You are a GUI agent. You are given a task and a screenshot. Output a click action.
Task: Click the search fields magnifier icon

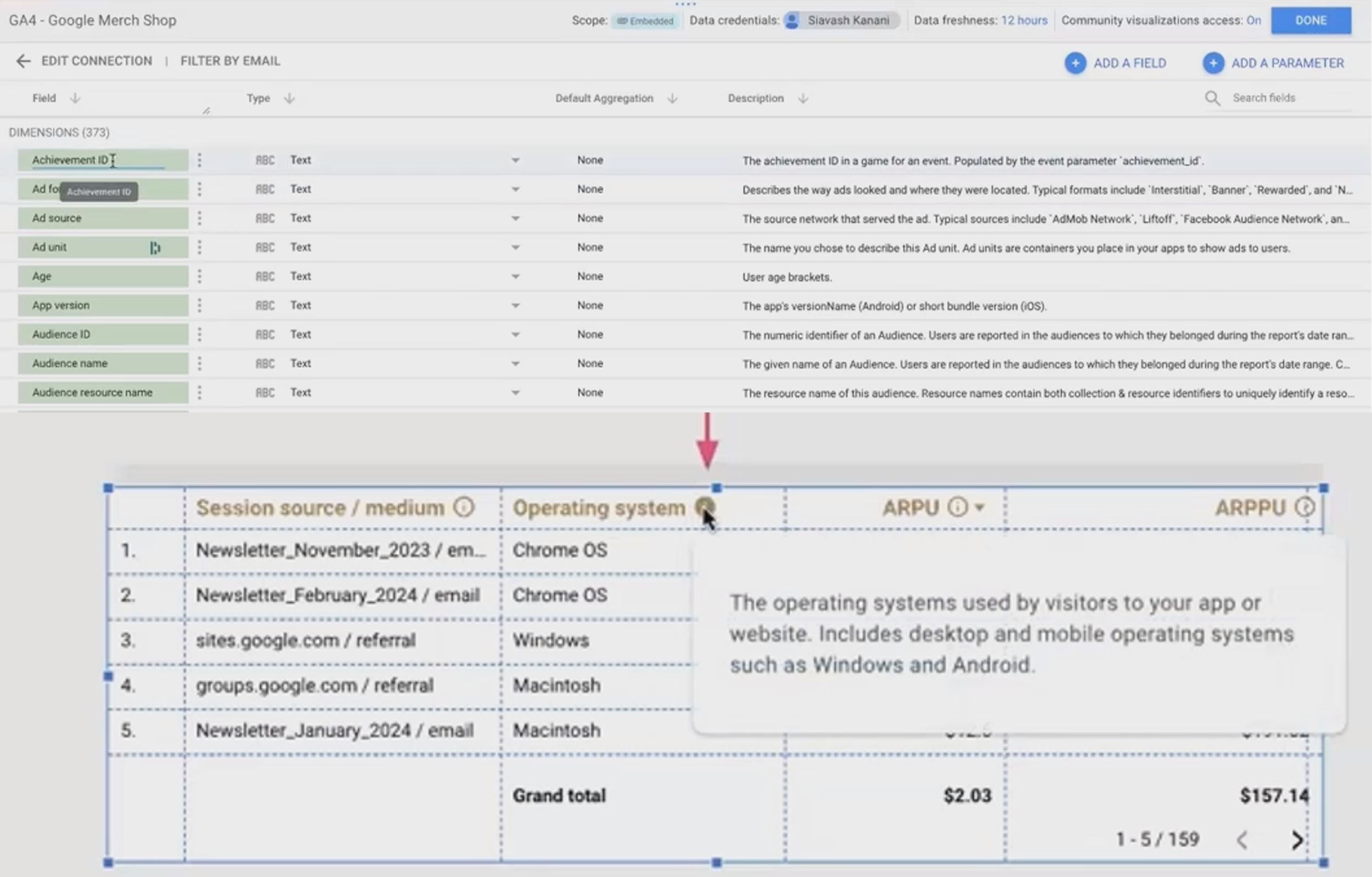coord(1212,99)
